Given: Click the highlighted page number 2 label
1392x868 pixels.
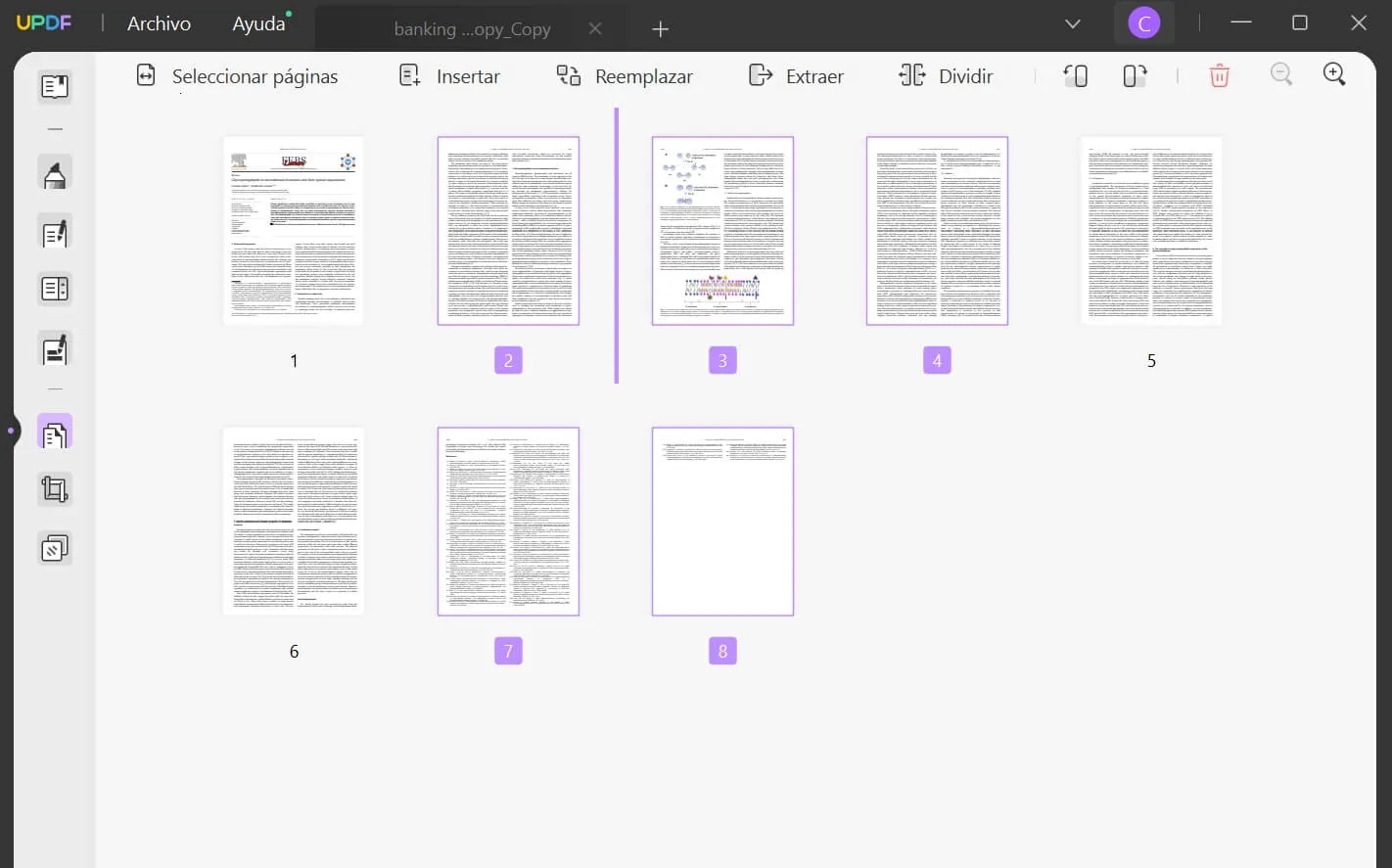Looking at the screenshot, I should coord(508,360).
